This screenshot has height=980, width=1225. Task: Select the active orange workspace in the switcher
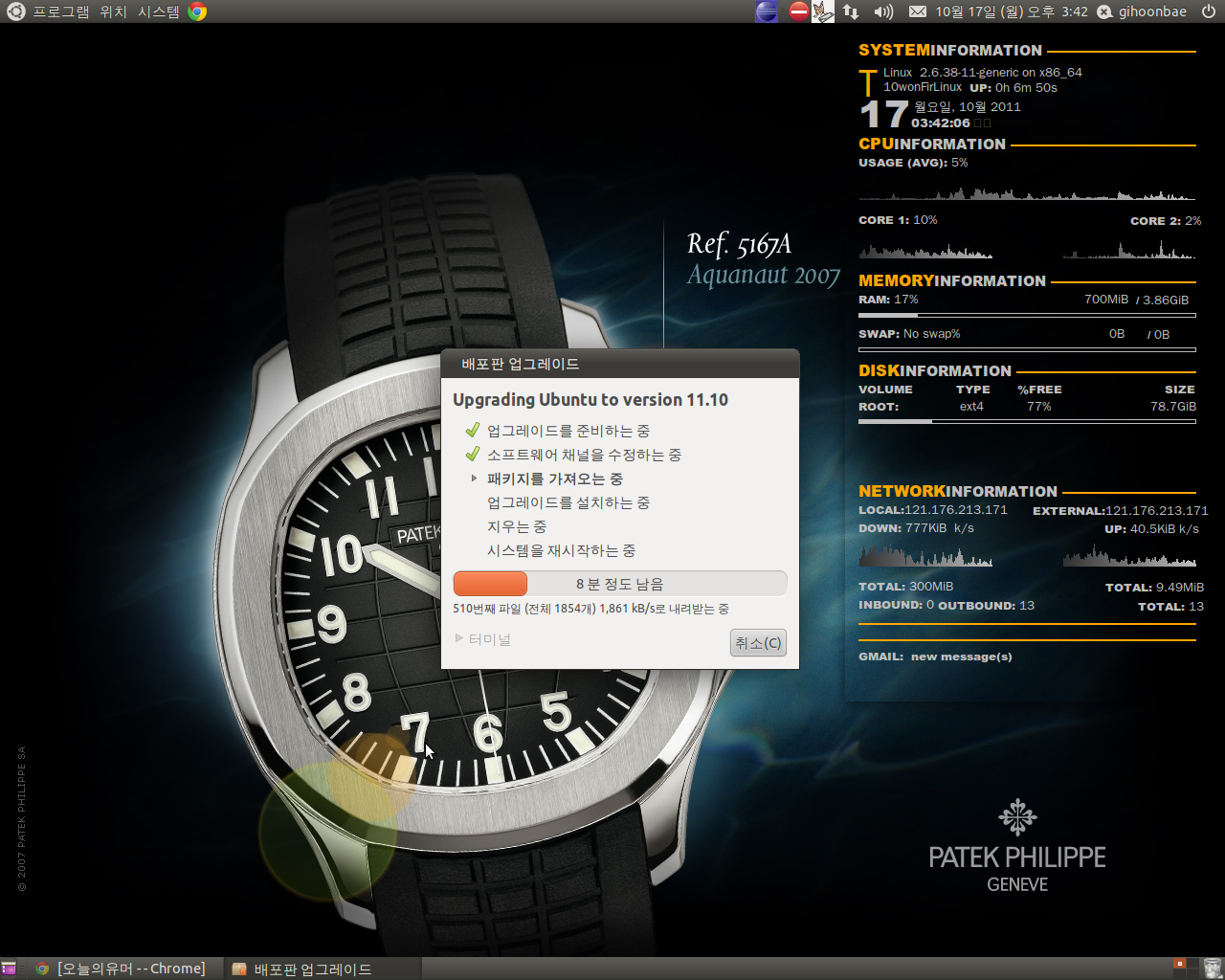pyautogui.click(x=1179, y=963)
